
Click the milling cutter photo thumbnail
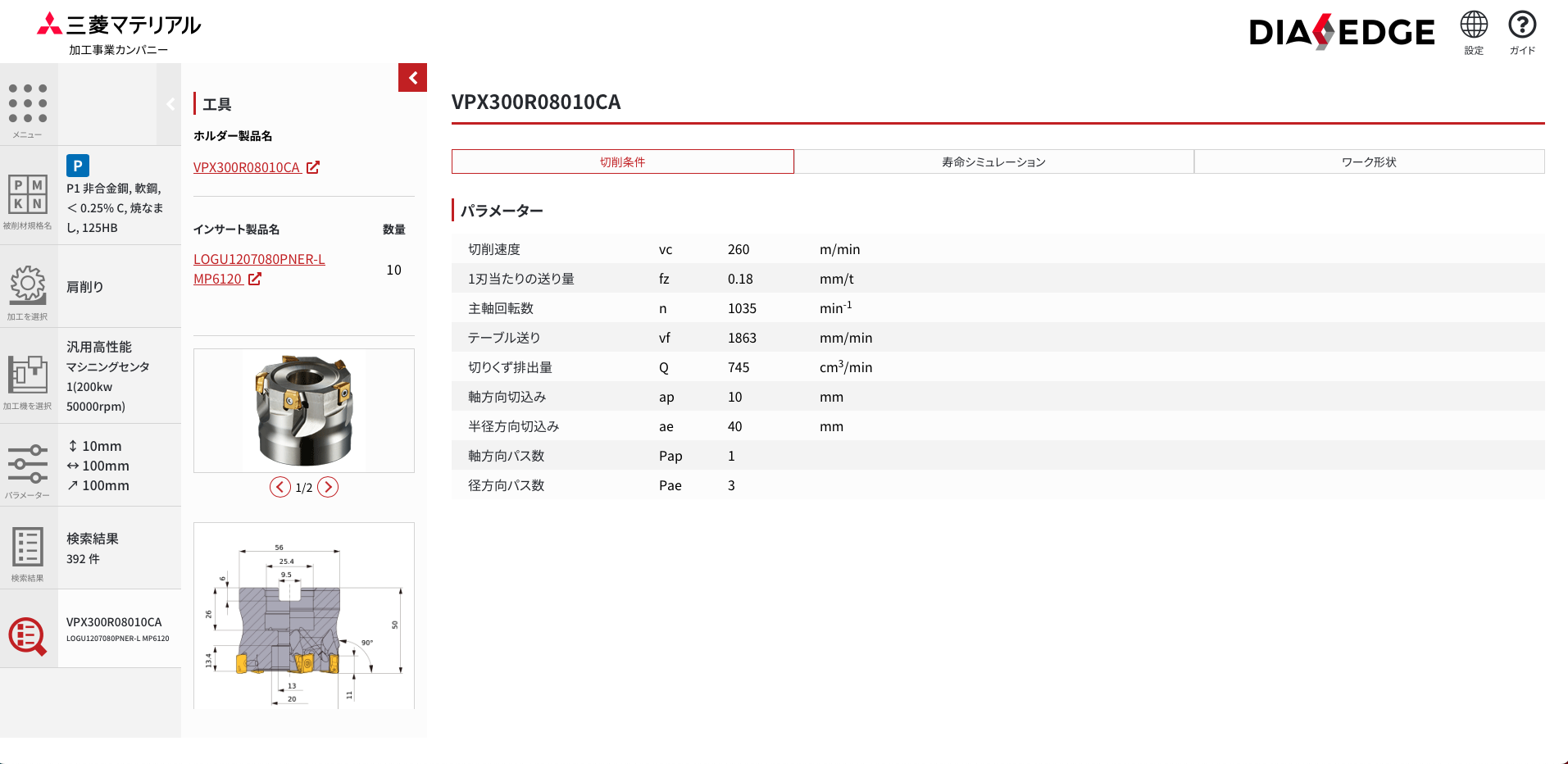(x=304, y=411)
